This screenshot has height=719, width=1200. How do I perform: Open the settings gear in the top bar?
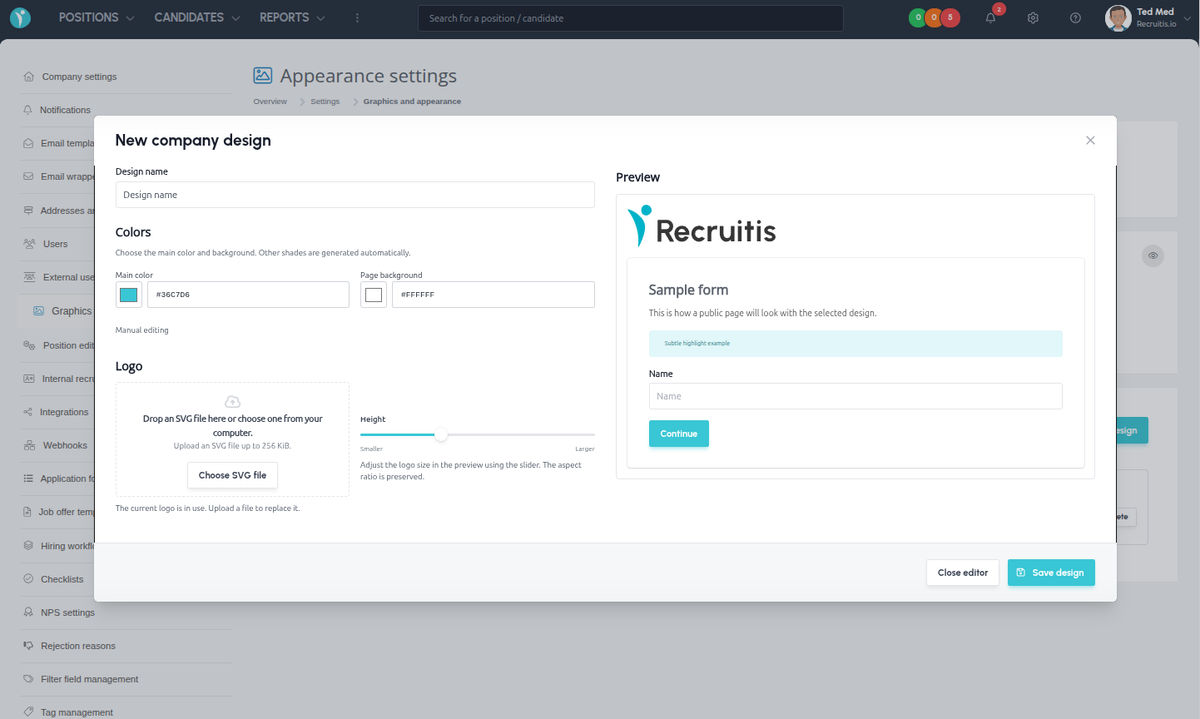(1033, 18)
